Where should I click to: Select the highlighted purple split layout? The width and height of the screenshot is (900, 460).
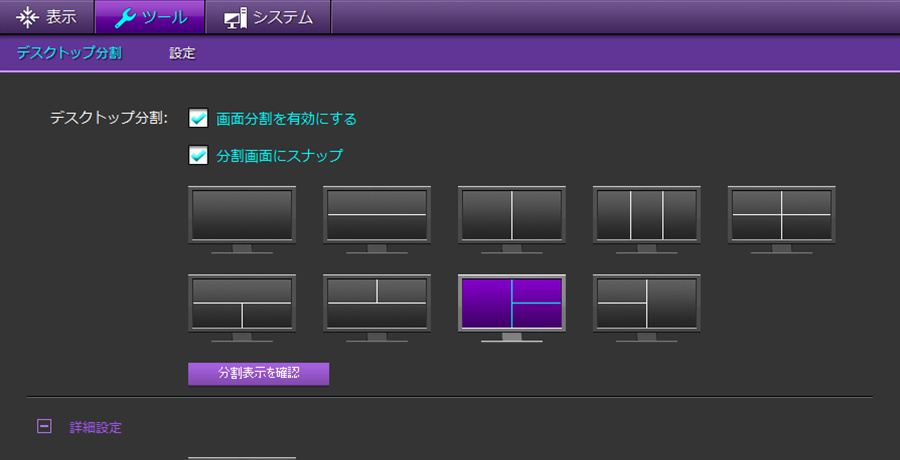[x=512, y=303]
